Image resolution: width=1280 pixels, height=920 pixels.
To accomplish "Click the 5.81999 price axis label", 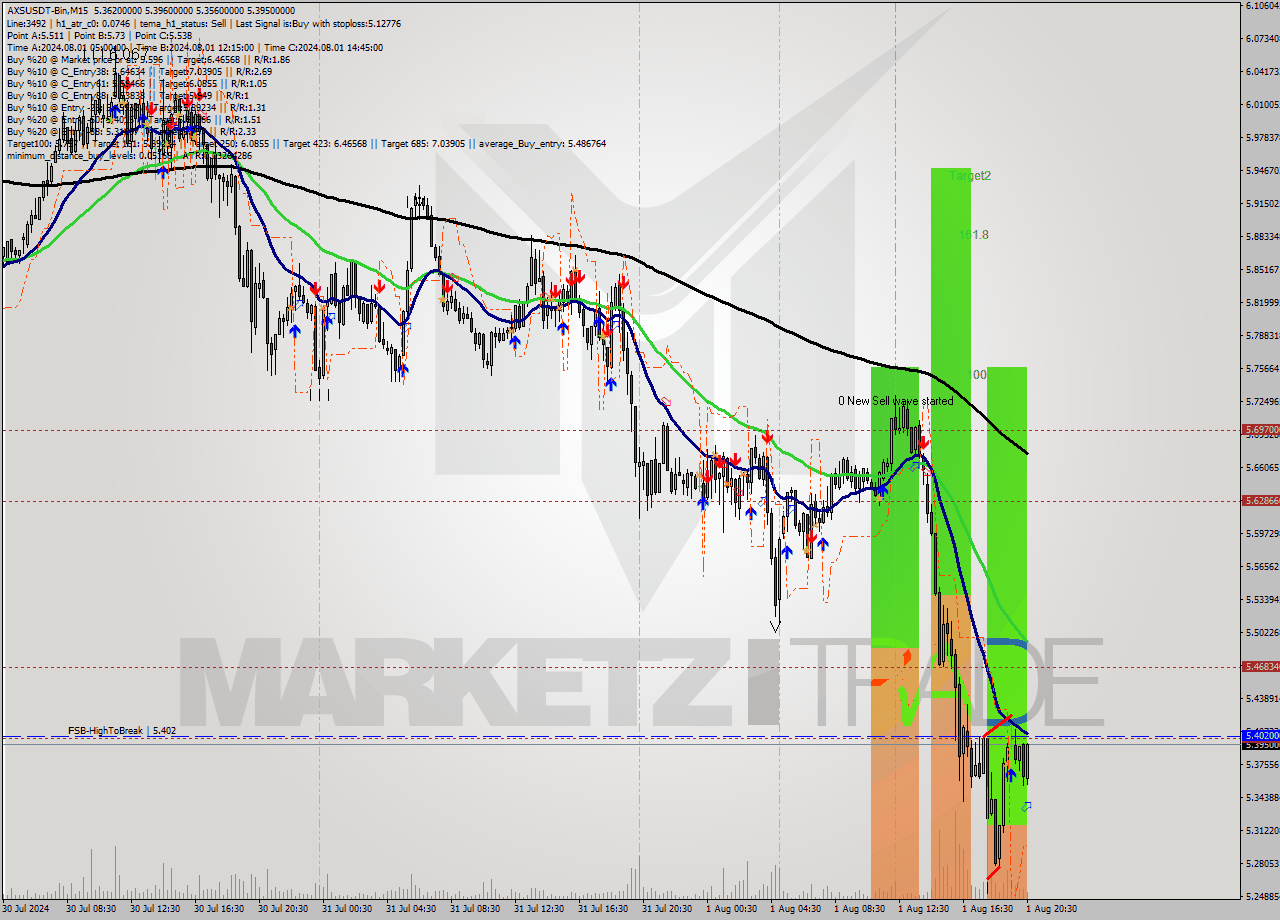I will 1262,302.
